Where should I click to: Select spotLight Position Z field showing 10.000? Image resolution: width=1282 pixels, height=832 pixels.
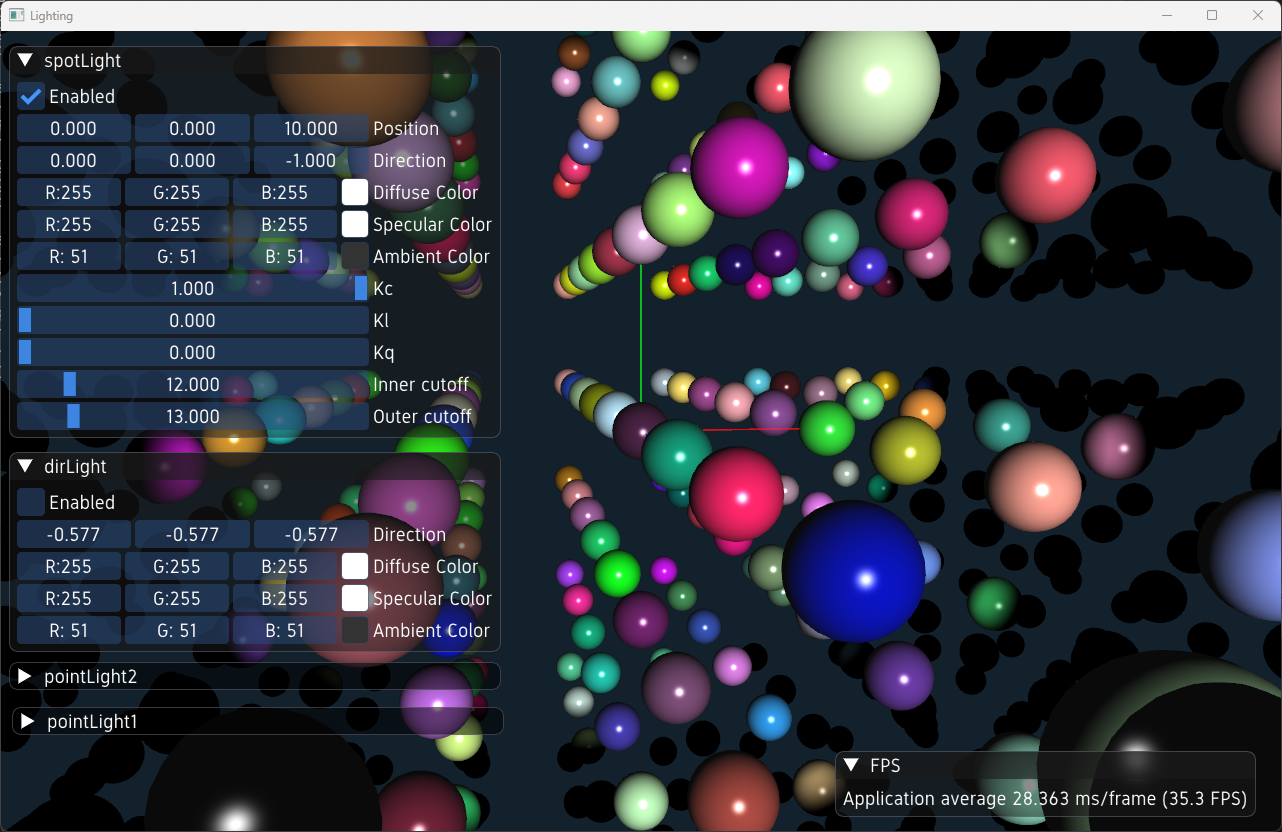click(x=311, y=129)
